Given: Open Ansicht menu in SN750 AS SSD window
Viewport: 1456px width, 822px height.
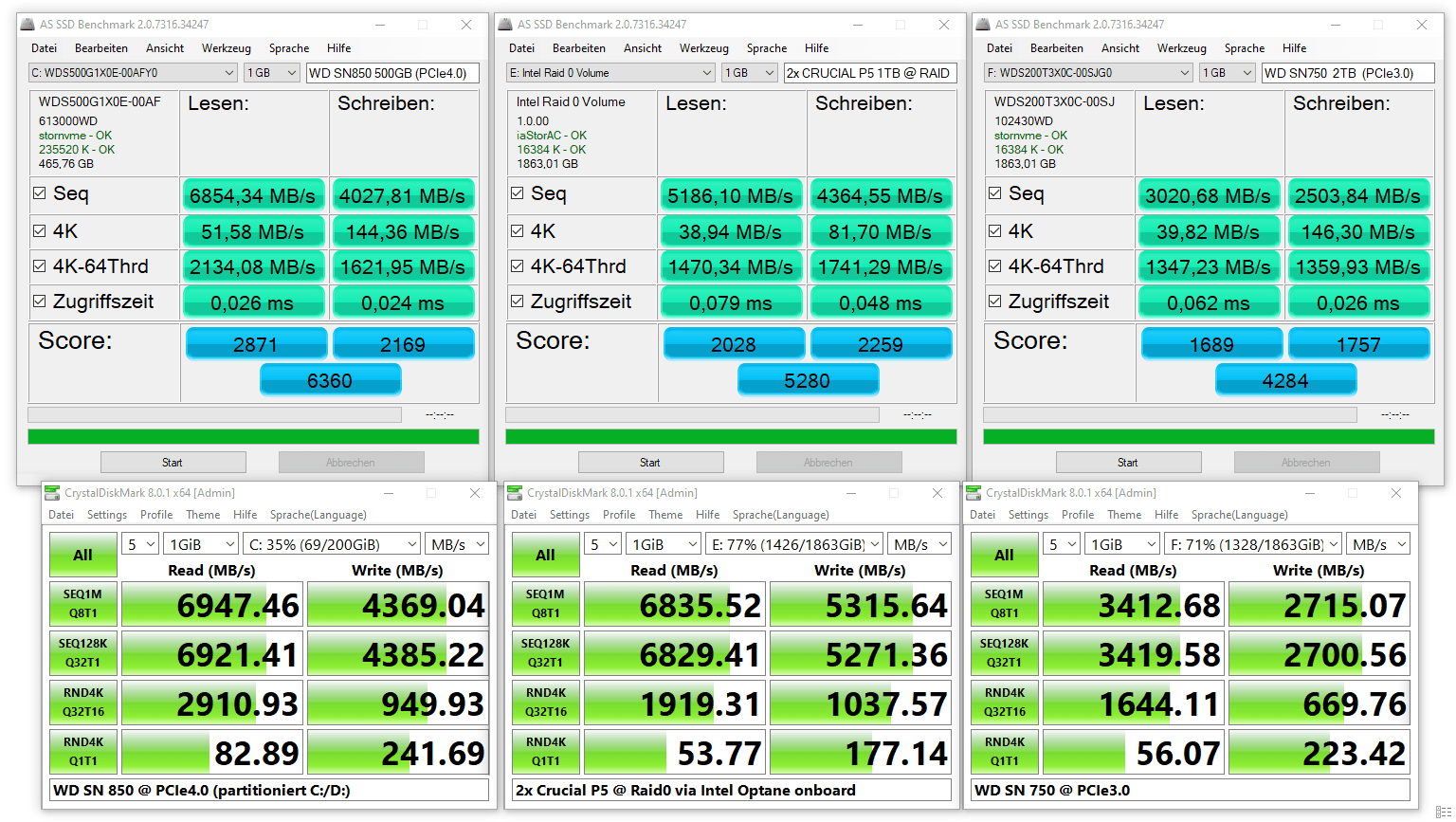Looking at the screenshot, I should coord(1120,48).
